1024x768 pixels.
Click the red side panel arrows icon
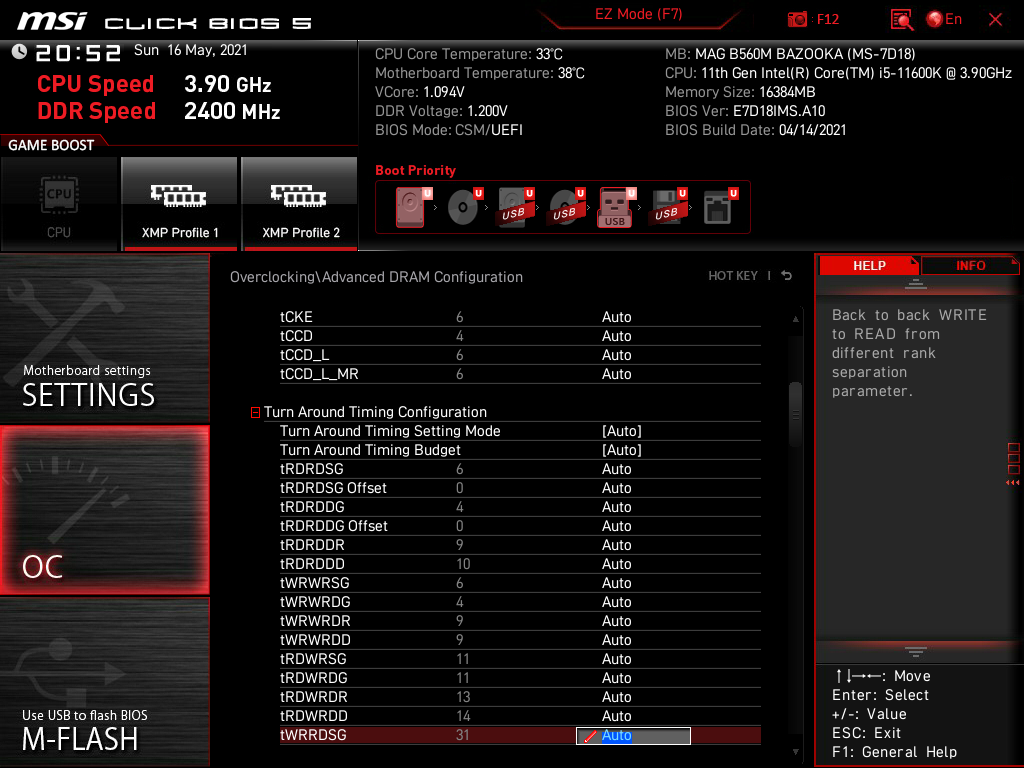pos(1013,483)
